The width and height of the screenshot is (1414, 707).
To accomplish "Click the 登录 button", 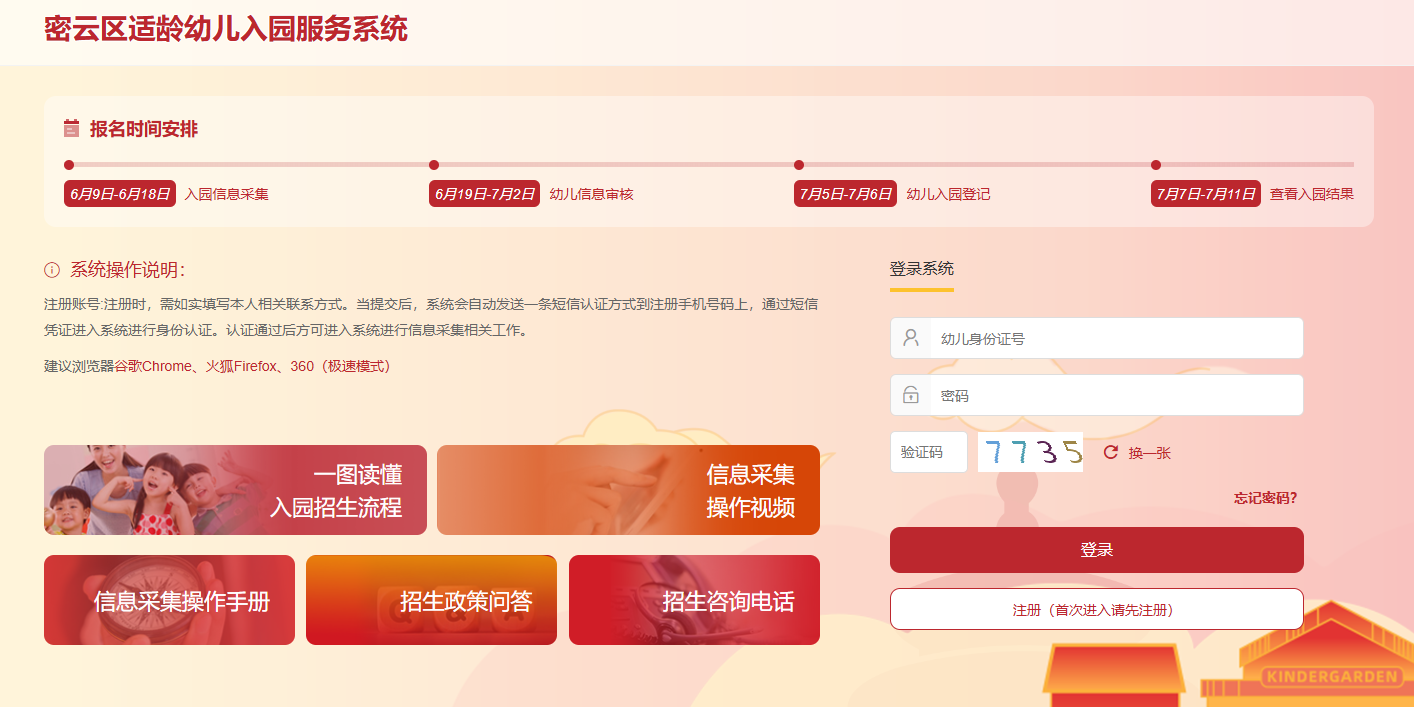I will (1097, 550).
